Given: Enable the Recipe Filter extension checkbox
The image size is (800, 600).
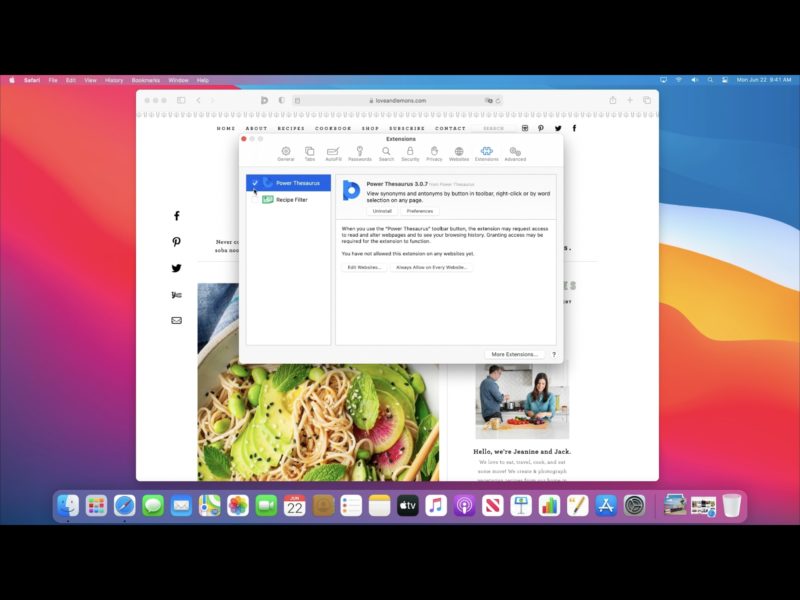Looking at the screenshot, I should (x=255, y=199).
